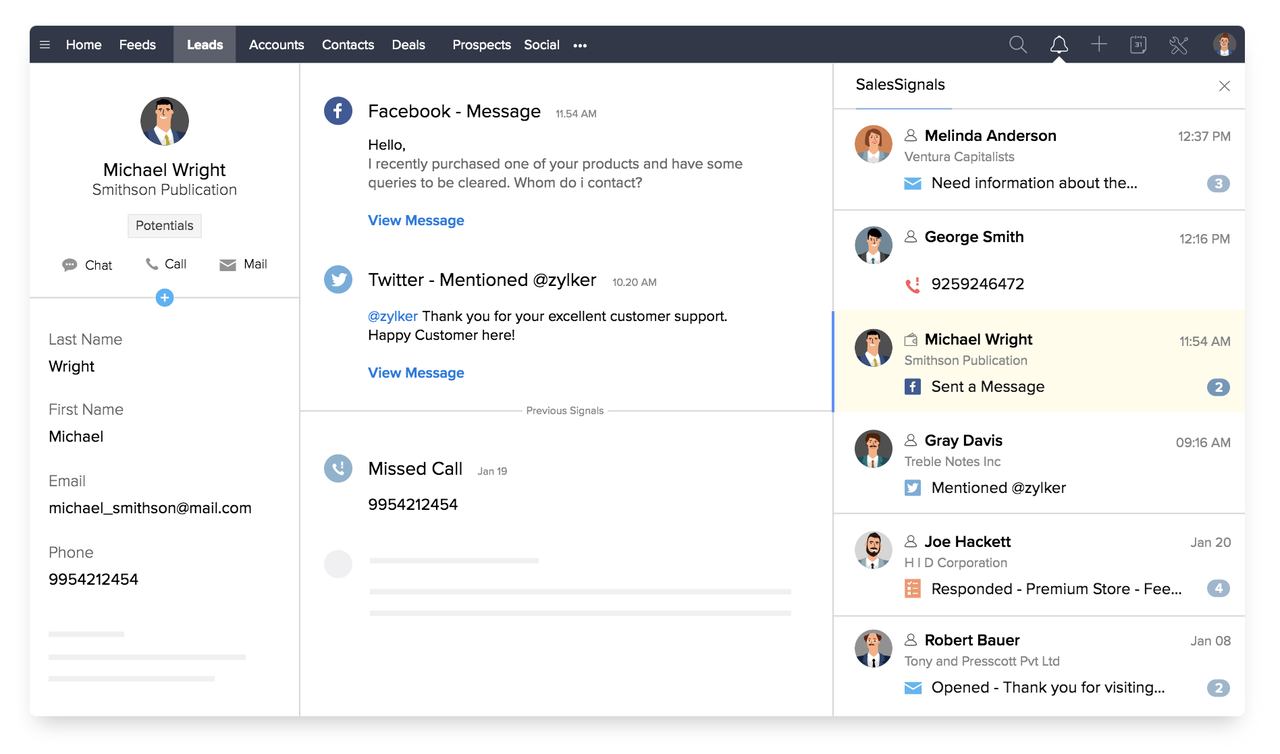Image resolution: width=1280 pixels, height=754 pixels.
Task: Click the Twitter icon beside Twitter - Mentioned
Action: pyautogui.click(x=338, y=279)
